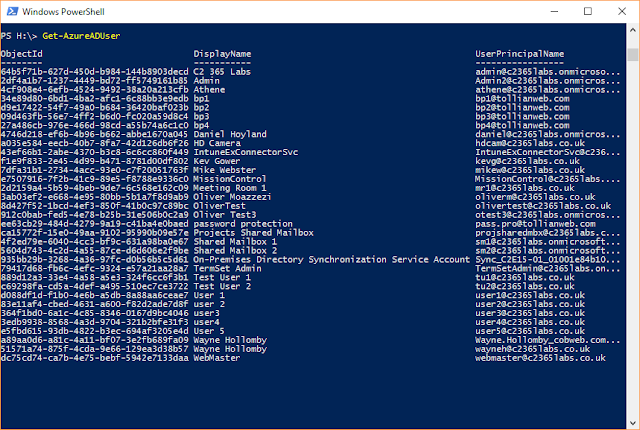Image resolution: width=640 pixels, height=430 pixels.
Task: Click display name 'OliverTest'
Action: pos(220,206)
